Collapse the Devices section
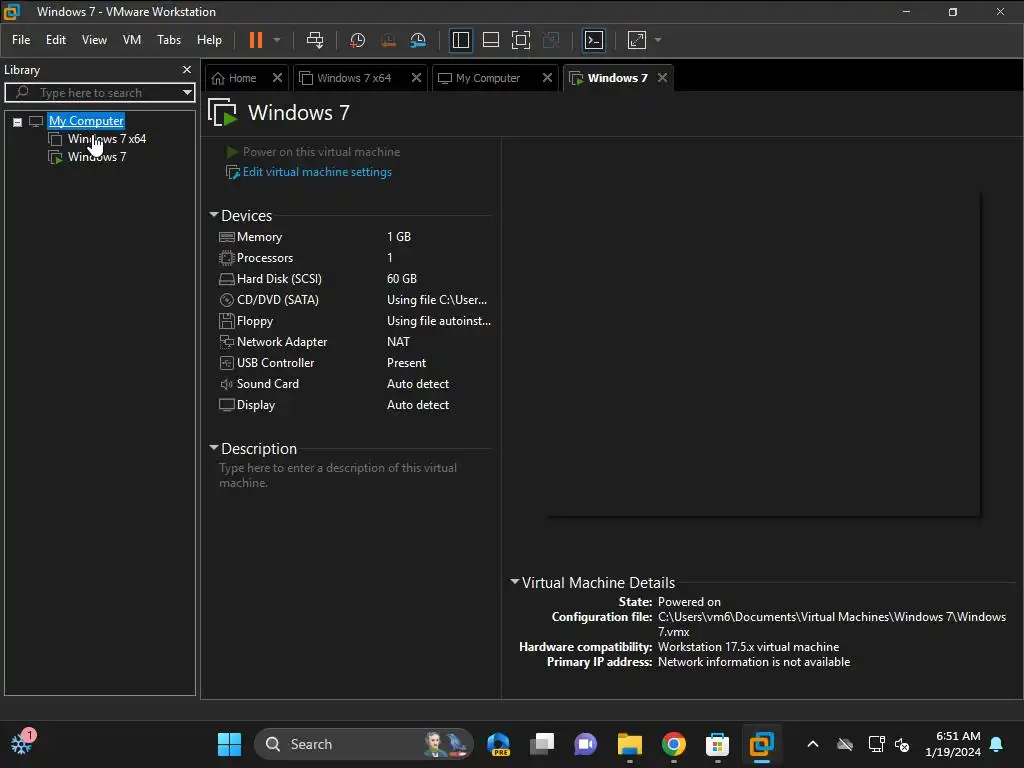 click(x=214, y=215)
